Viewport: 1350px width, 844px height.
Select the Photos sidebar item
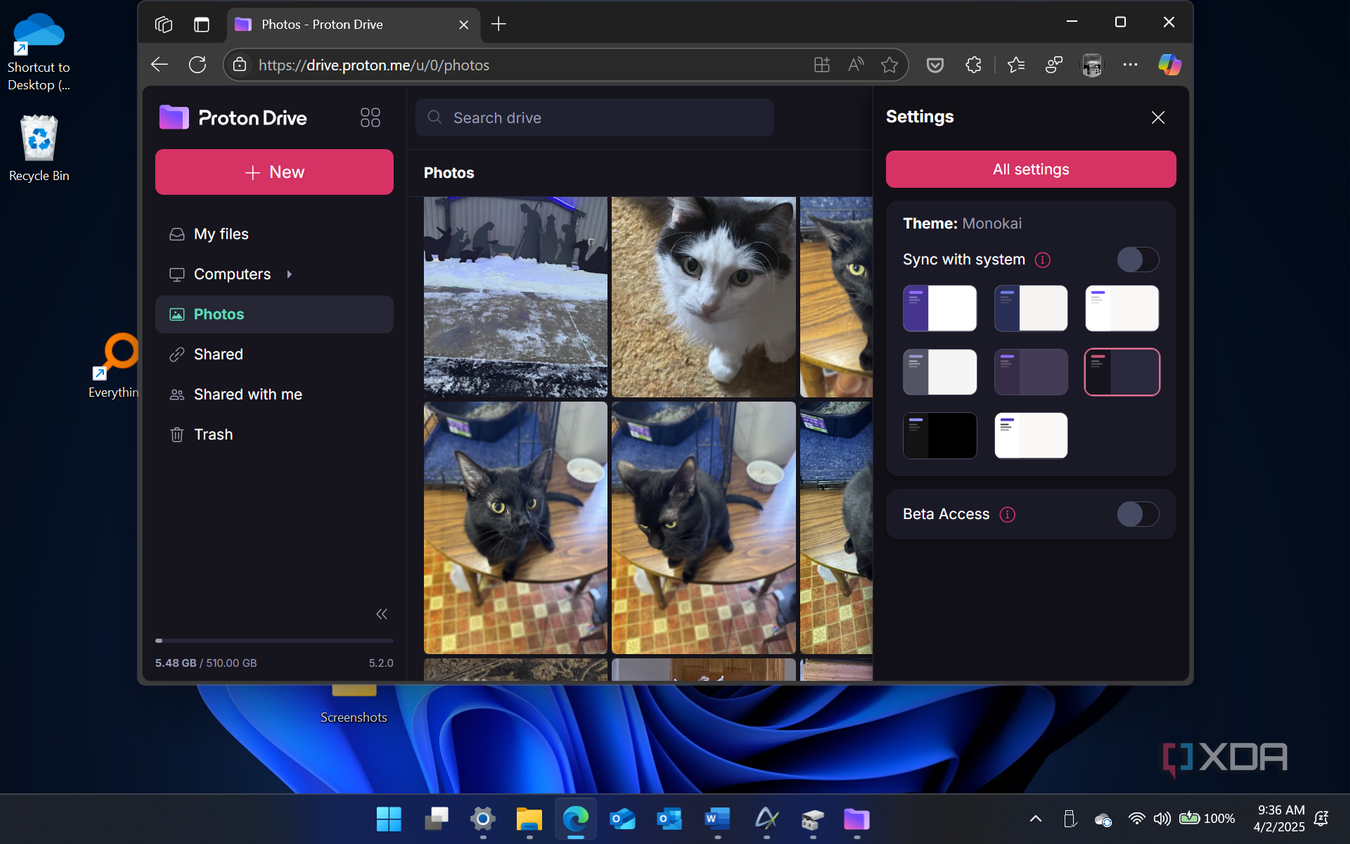(274, 314)
